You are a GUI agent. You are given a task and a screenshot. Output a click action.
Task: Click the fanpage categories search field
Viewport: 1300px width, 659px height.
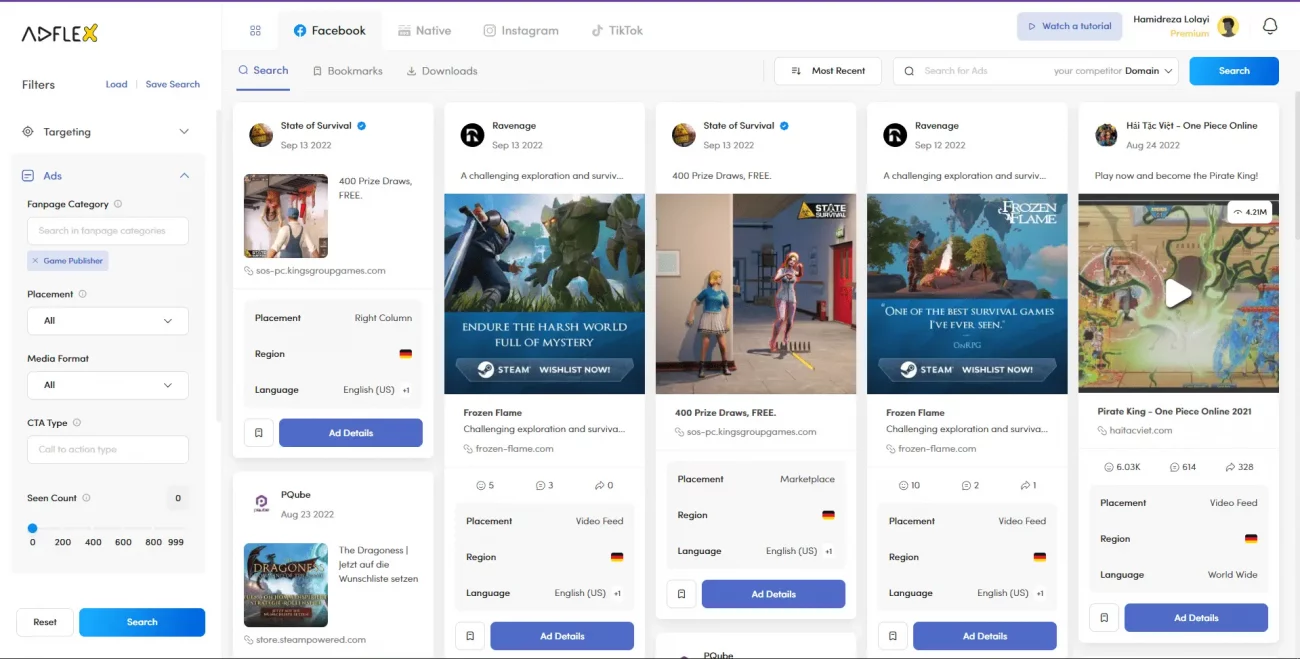(x=108, y=231)
